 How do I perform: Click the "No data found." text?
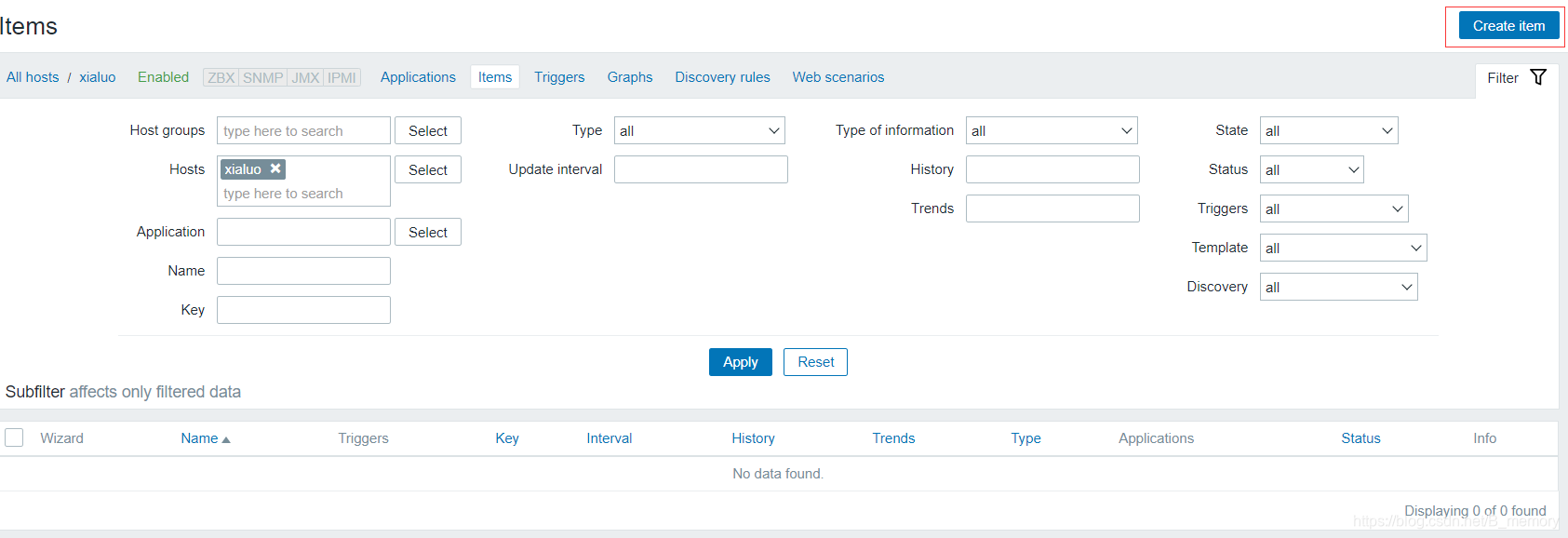click(x=778, y=474)
